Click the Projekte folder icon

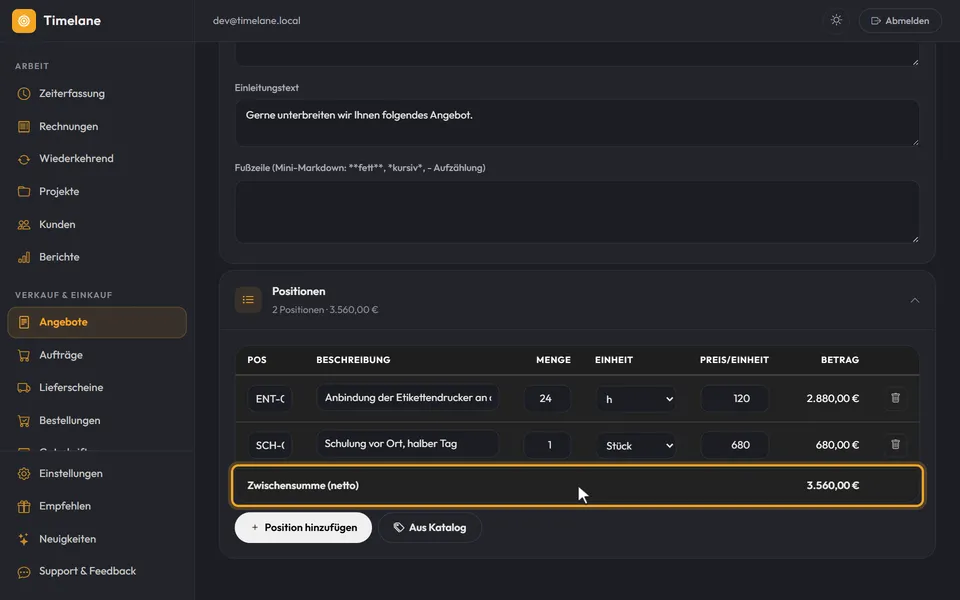(x=24, y=192)
